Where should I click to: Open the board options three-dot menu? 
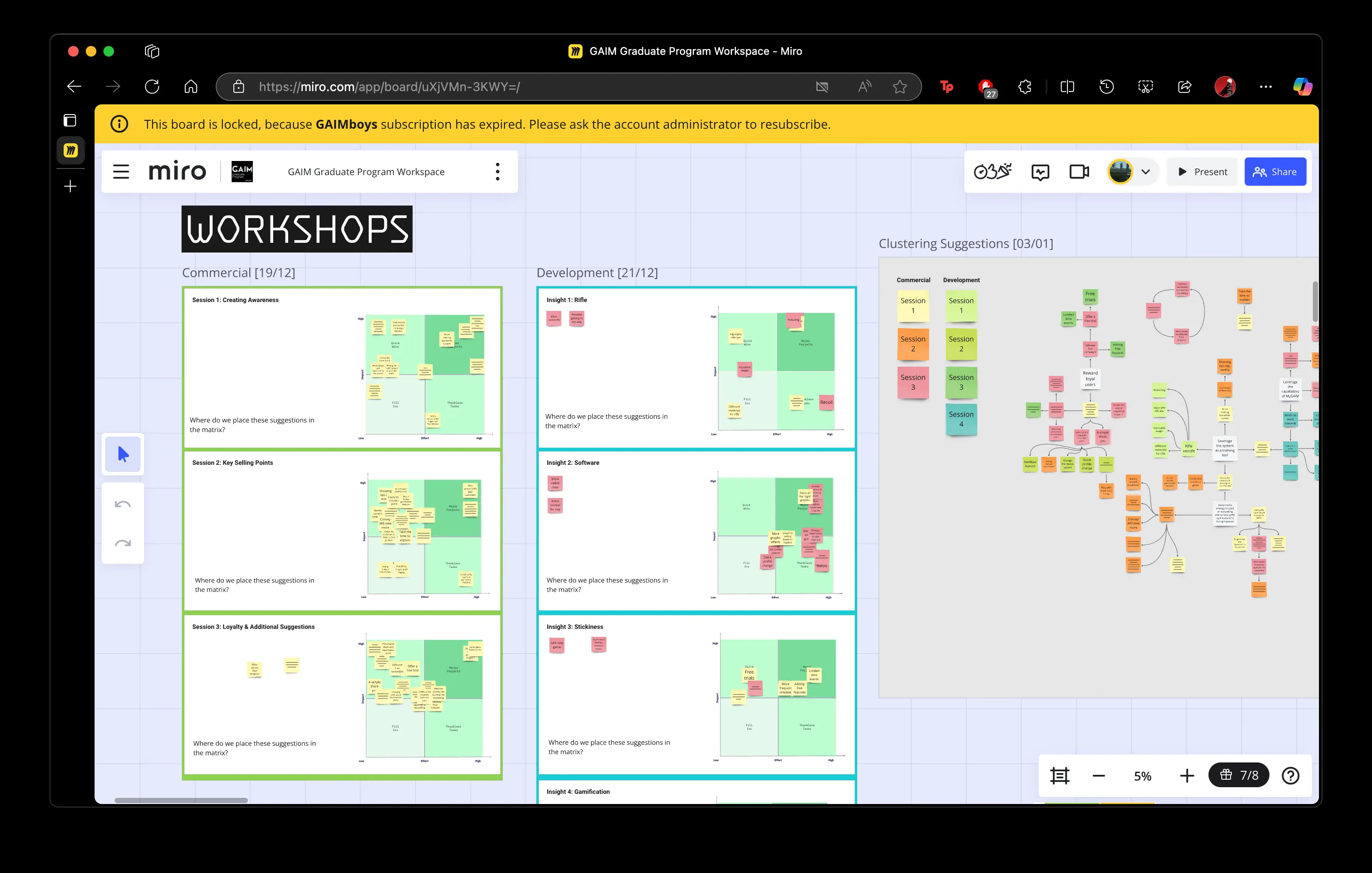point(497,171)
